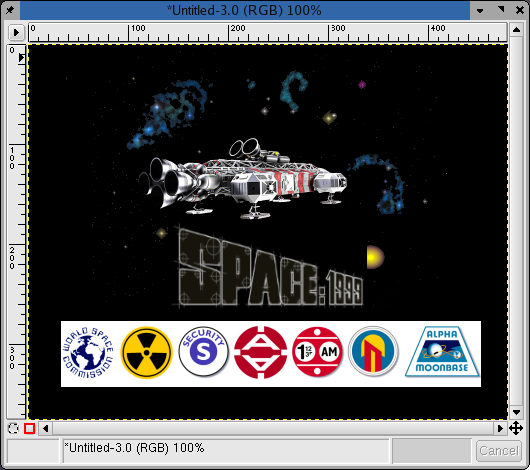
Task: Toggle the dashed-circle selection mask button
Action: tap(14, 429)
